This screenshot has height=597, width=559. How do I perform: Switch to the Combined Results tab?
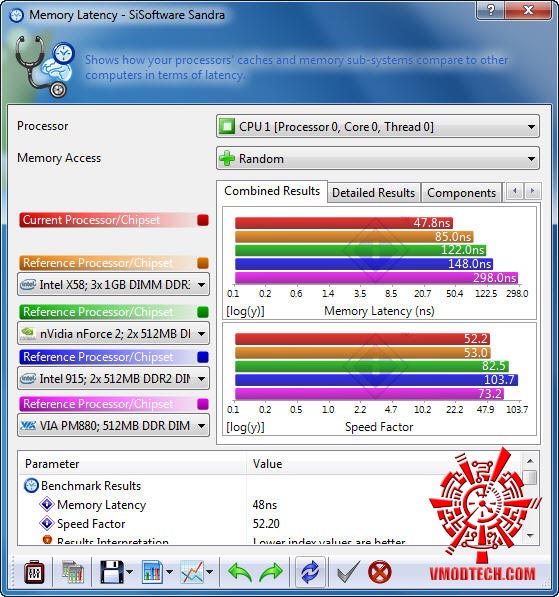(272, 191)
